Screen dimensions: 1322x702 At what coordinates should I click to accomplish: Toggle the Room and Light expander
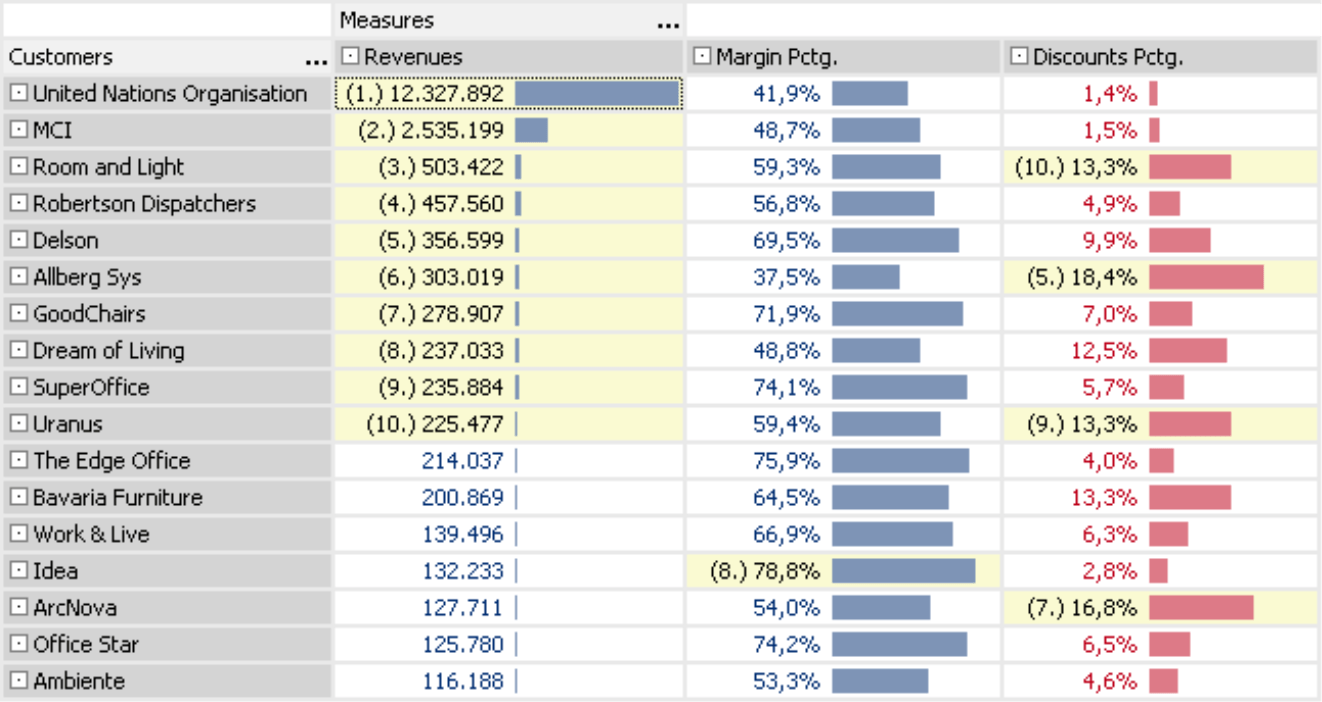(x=18, y=167)
